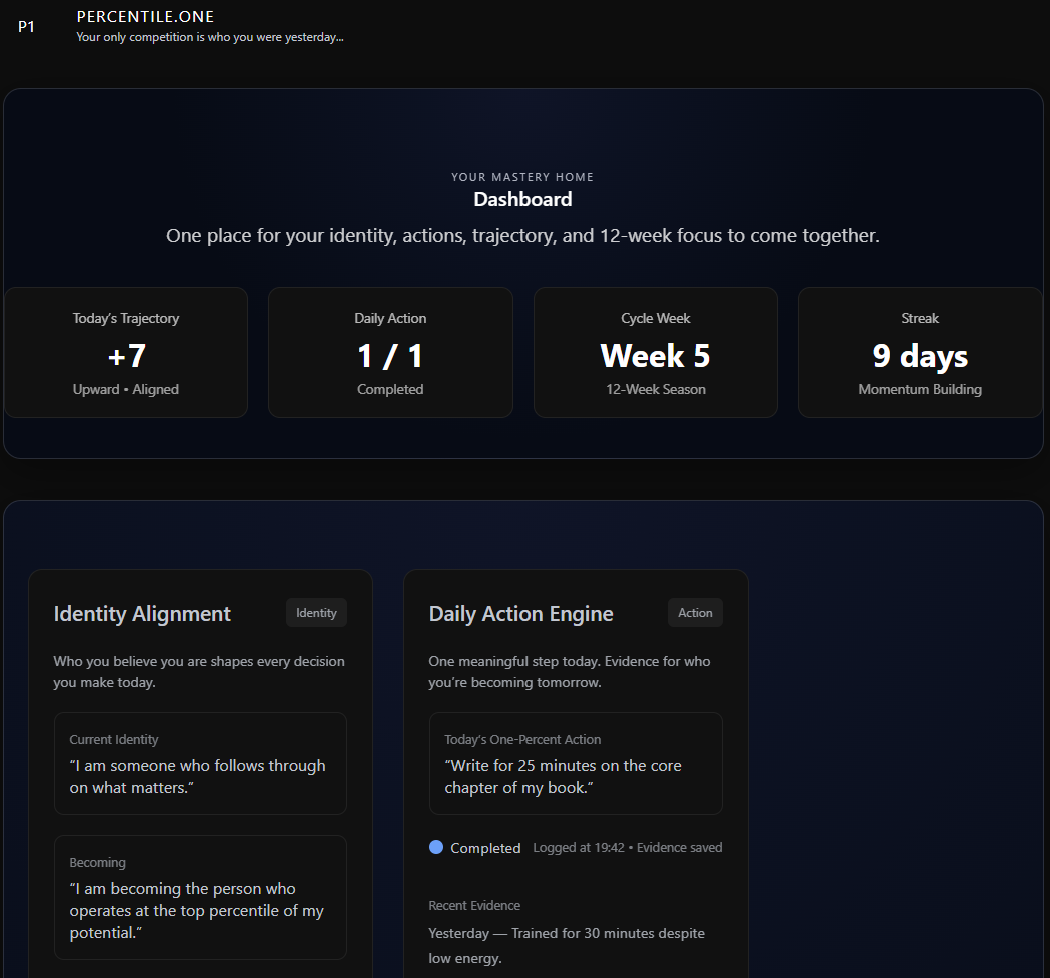Click the blue Completed status dot
The height and width of the screenshot is (978, 1050).
pos(436,847)
